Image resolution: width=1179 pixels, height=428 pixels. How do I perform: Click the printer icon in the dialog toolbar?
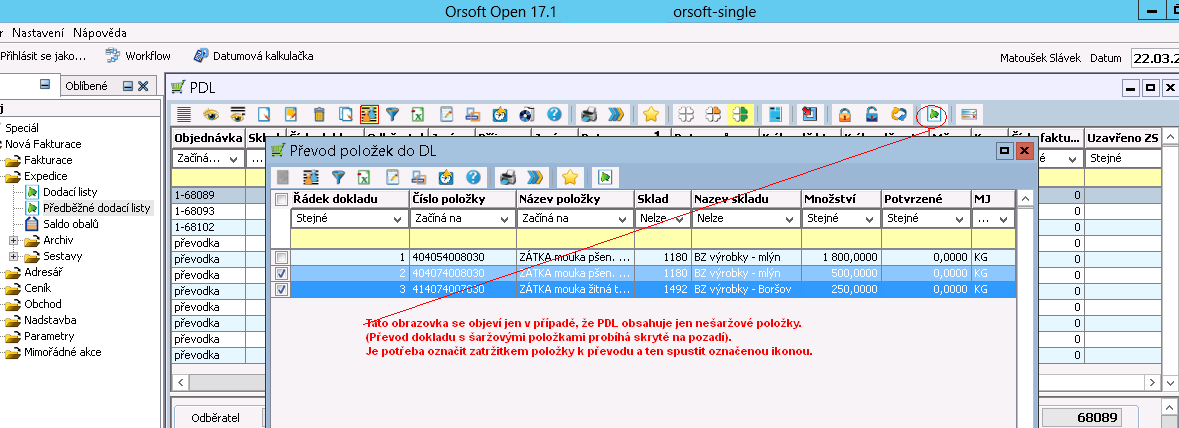[508, 177]
